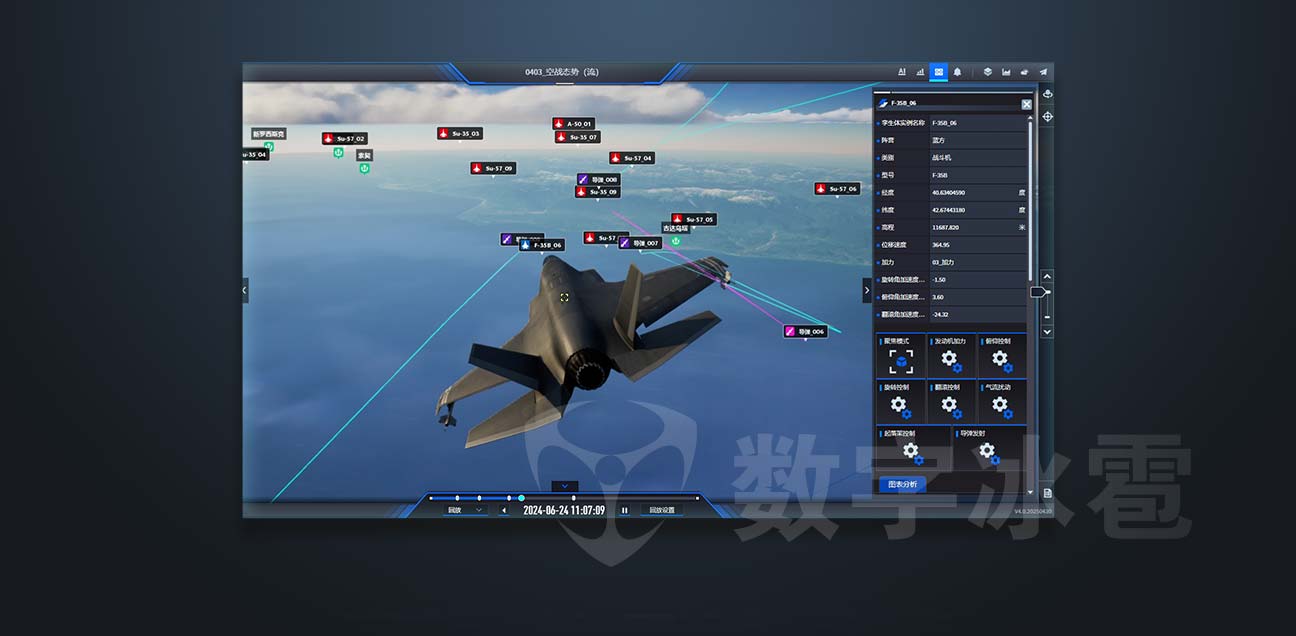This screenshot has width=1296, height=636.
Task: Open the area chart icon
Action: click(1006, 72)
